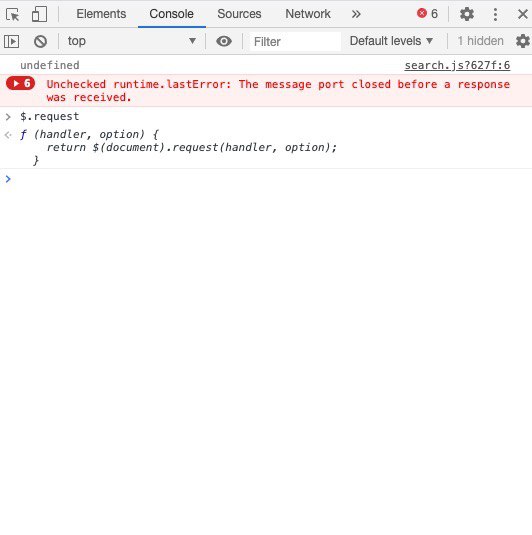Viewport: 532px width, 535px height.
Task: Focus the Filter input field
Action: coord(295,42)
